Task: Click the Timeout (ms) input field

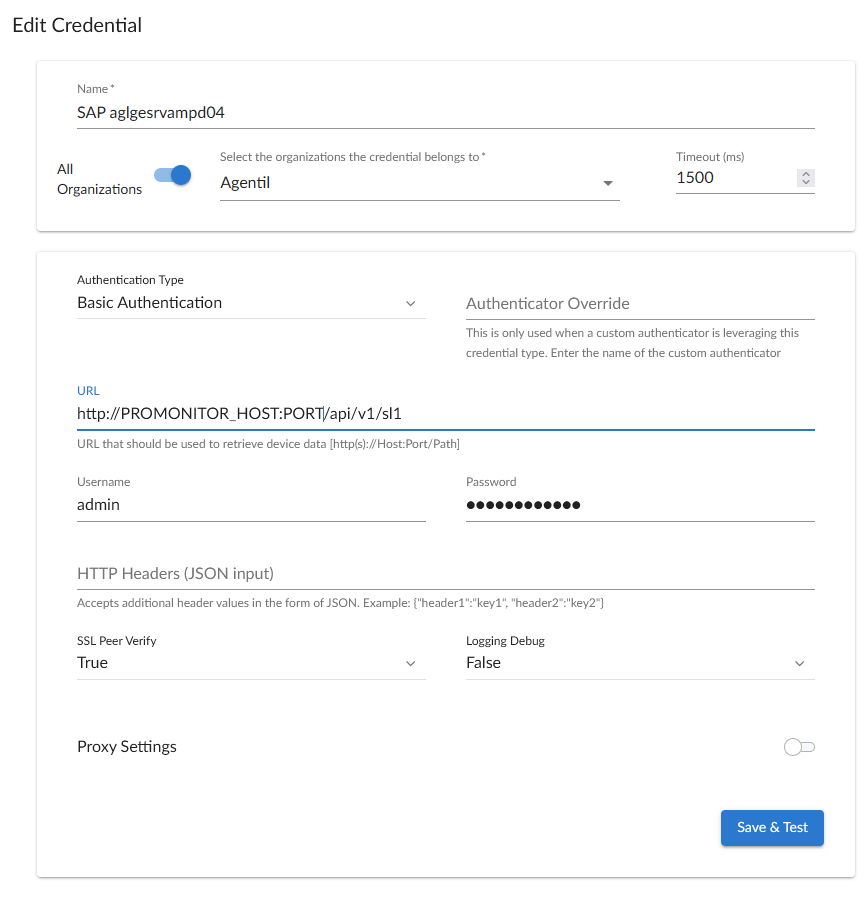Action: pos(734,178)
